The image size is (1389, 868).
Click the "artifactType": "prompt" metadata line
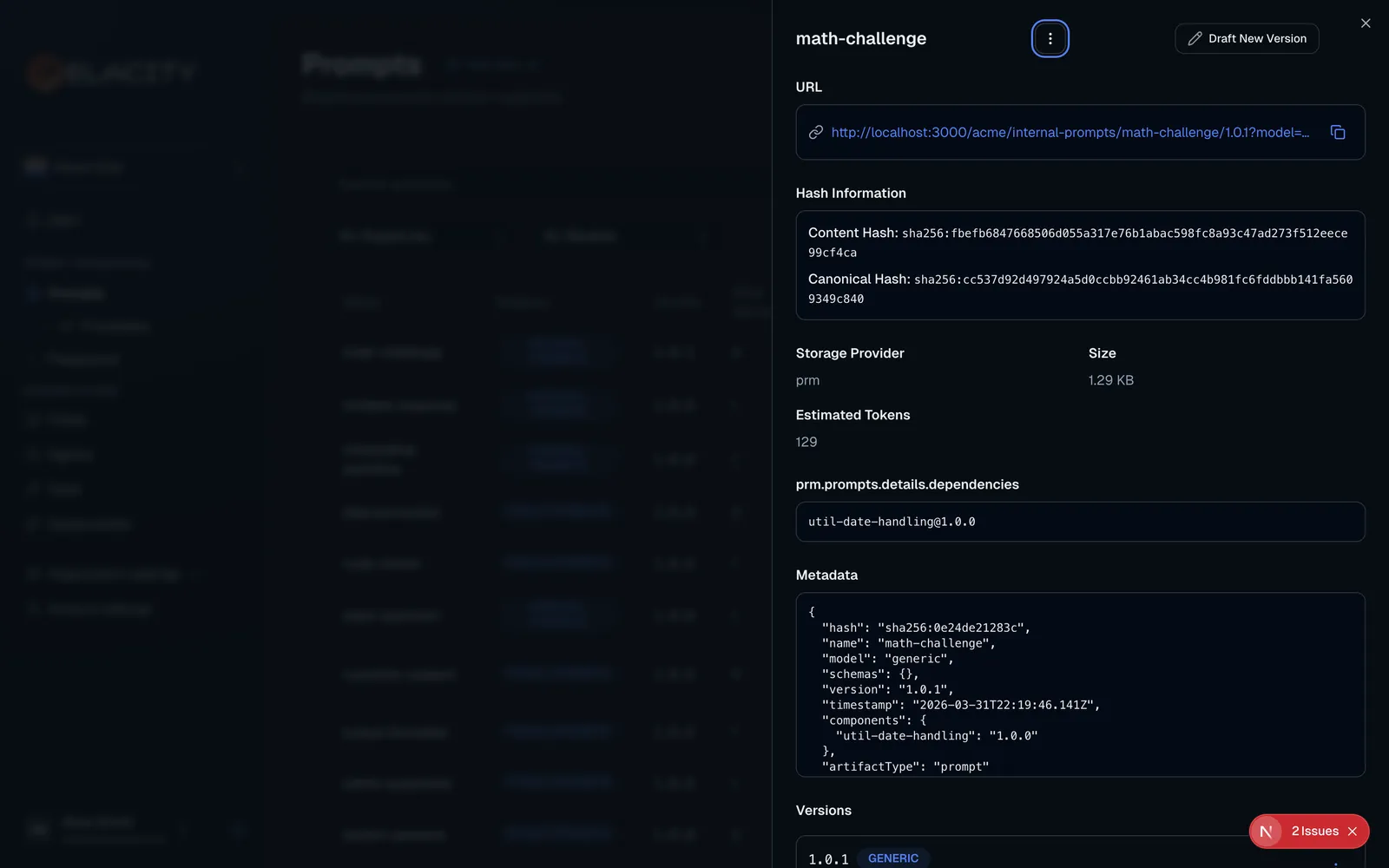905,766
